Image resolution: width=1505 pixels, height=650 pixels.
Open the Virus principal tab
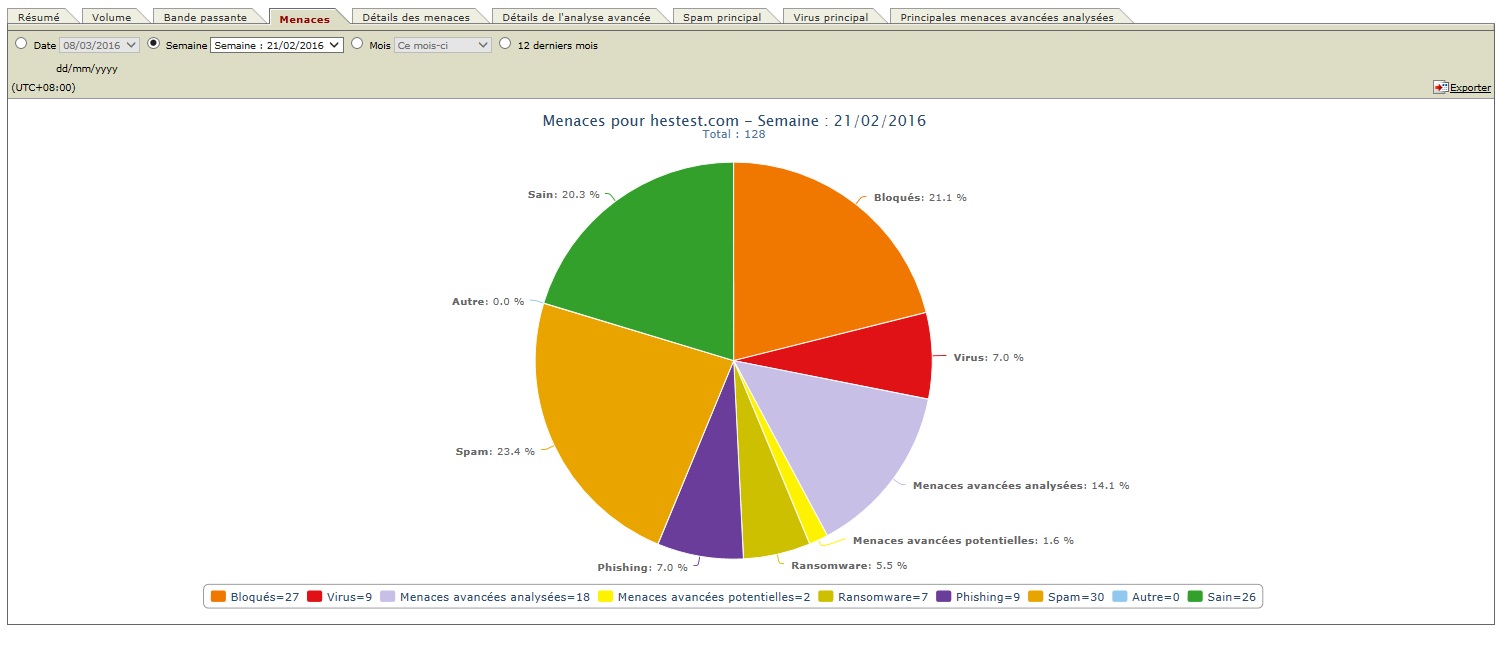[831, 17]
